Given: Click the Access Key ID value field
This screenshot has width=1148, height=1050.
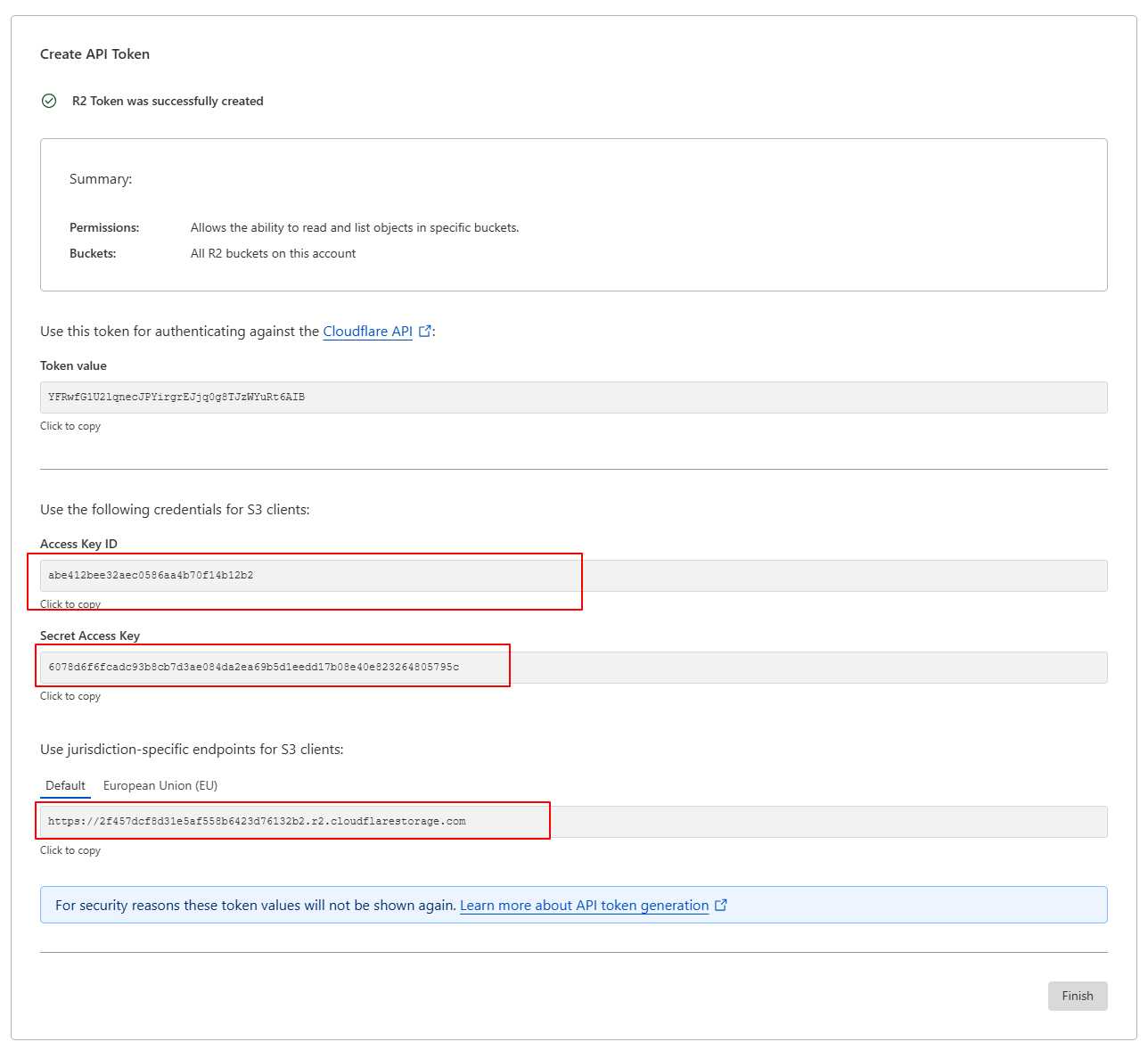Looking at the screenshot, I should pos(573,576).
